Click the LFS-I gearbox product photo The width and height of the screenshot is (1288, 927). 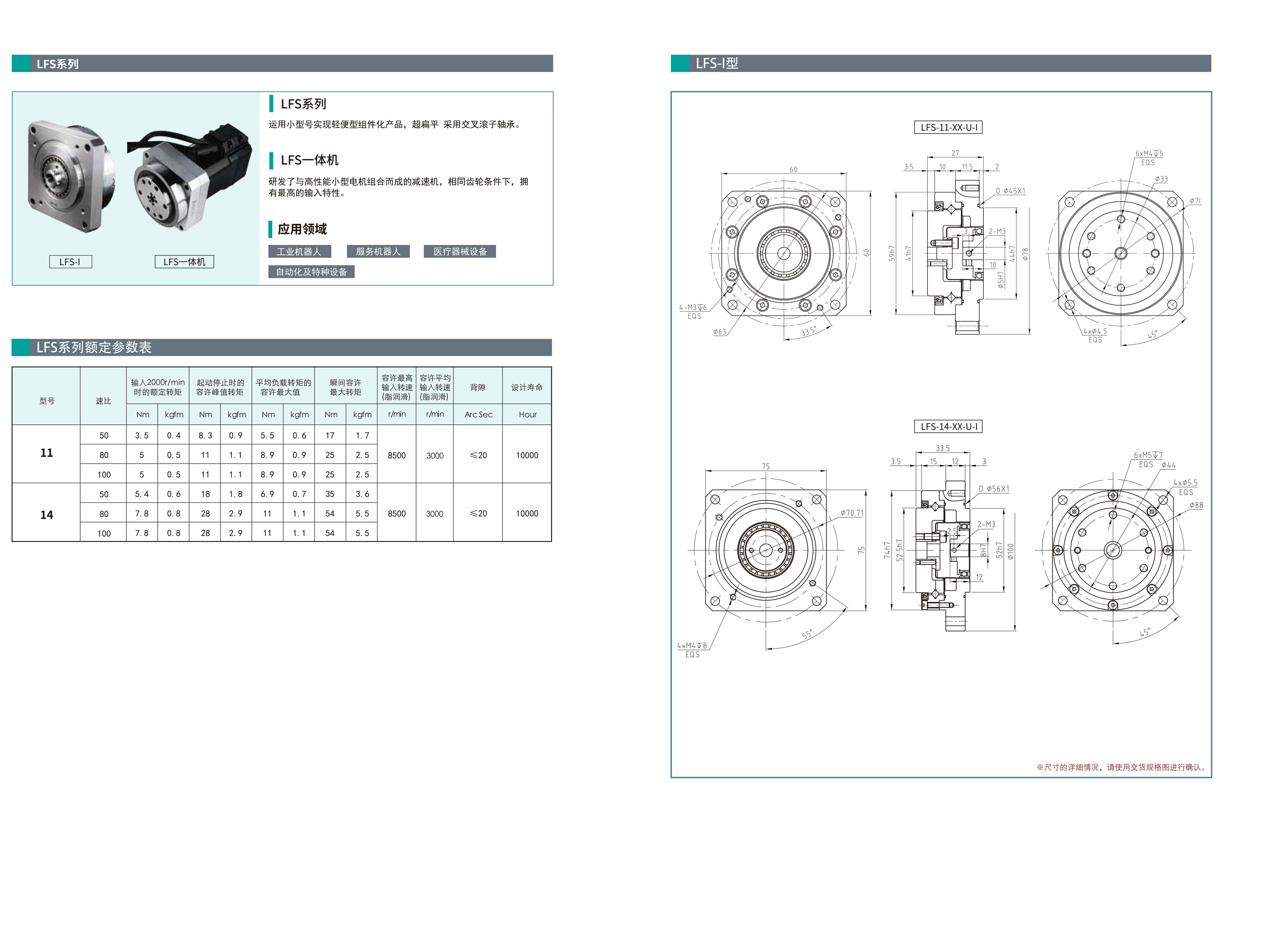[x=71, y=176]
